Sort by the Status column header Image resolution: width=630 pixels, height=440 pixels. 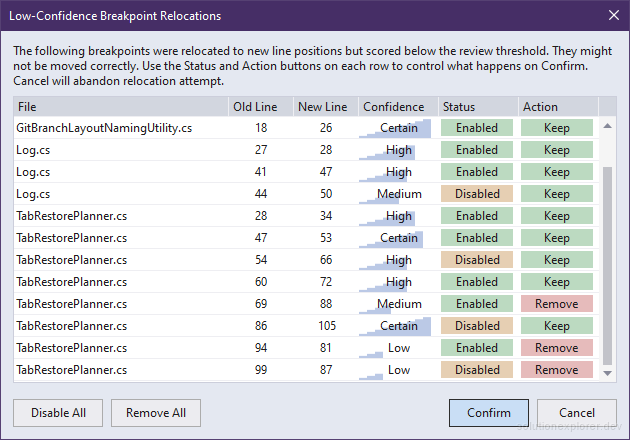tap(478, 107)
